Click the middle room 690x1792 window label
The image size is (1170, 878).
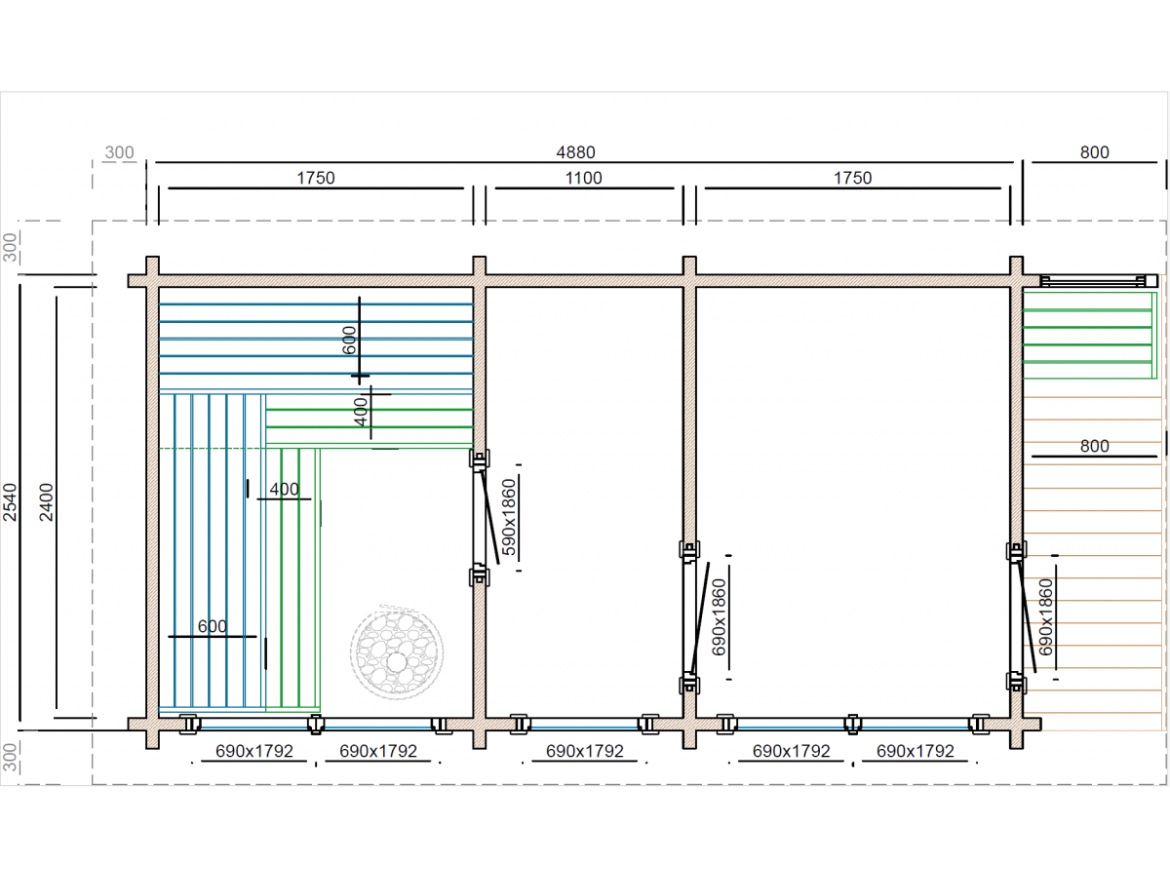(584, 751)
